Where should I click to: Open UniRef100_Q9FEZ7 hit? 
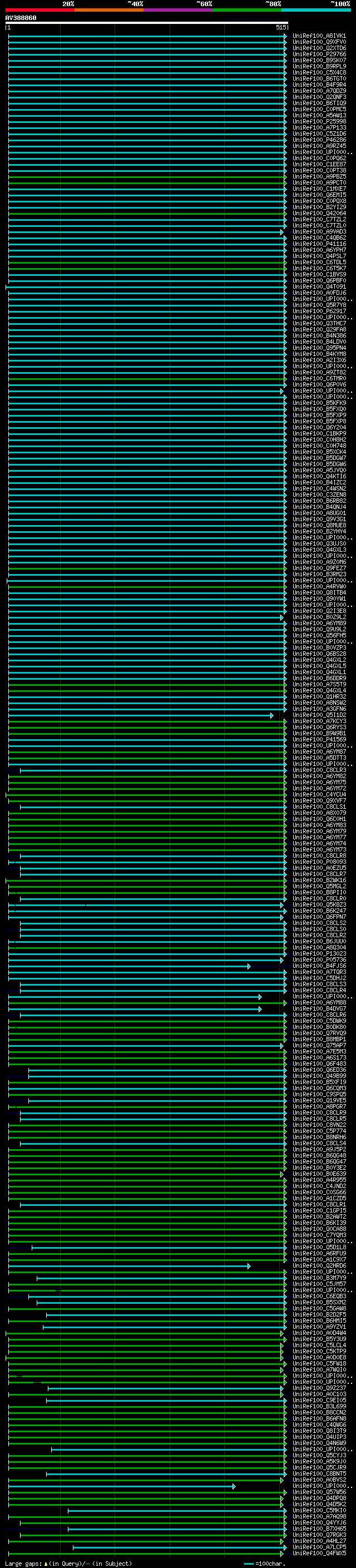click(319, 568)
